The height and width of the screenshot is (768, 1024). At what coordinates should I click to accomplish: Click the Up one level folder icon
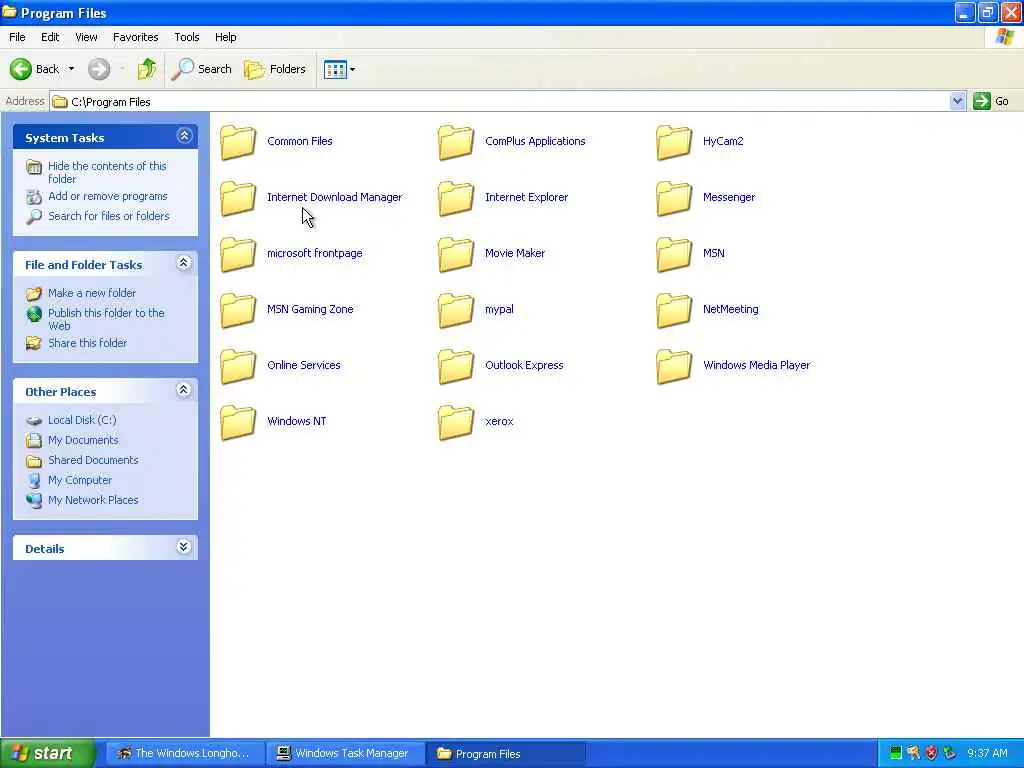(147, 69)
